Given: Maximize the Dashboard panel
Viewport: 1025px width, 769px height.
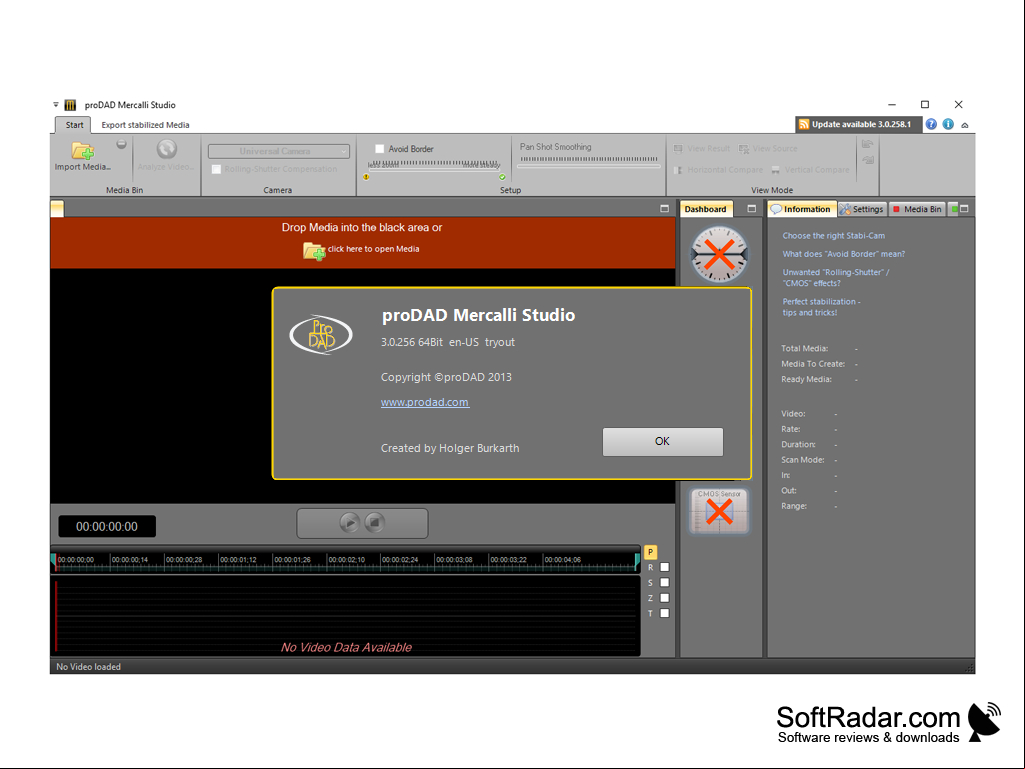Looking at the screenshot, I should click(x=751, y=209).
